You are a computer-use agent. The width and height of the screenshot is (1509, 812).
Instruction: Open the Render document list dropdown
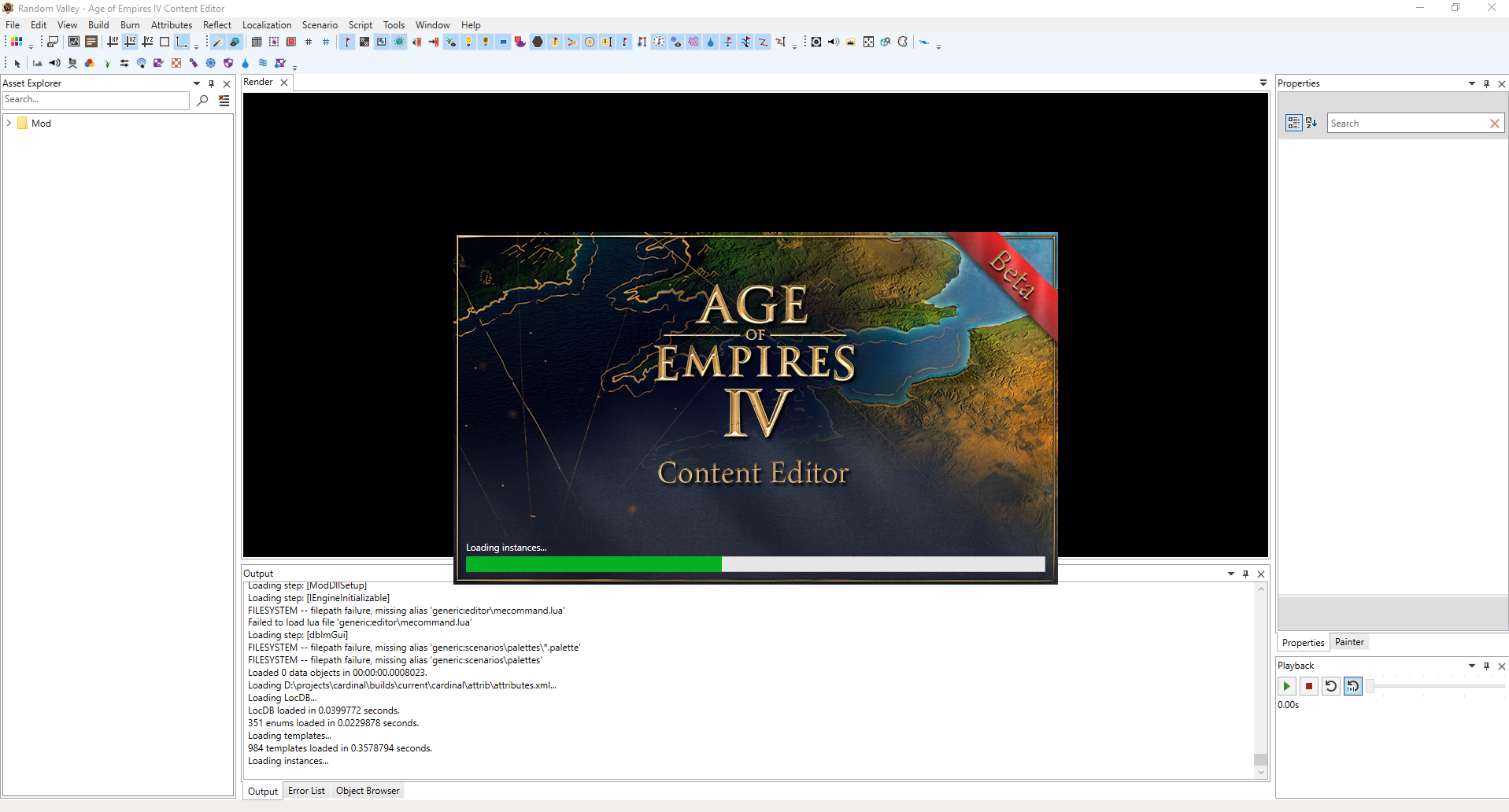point(1263,83)
